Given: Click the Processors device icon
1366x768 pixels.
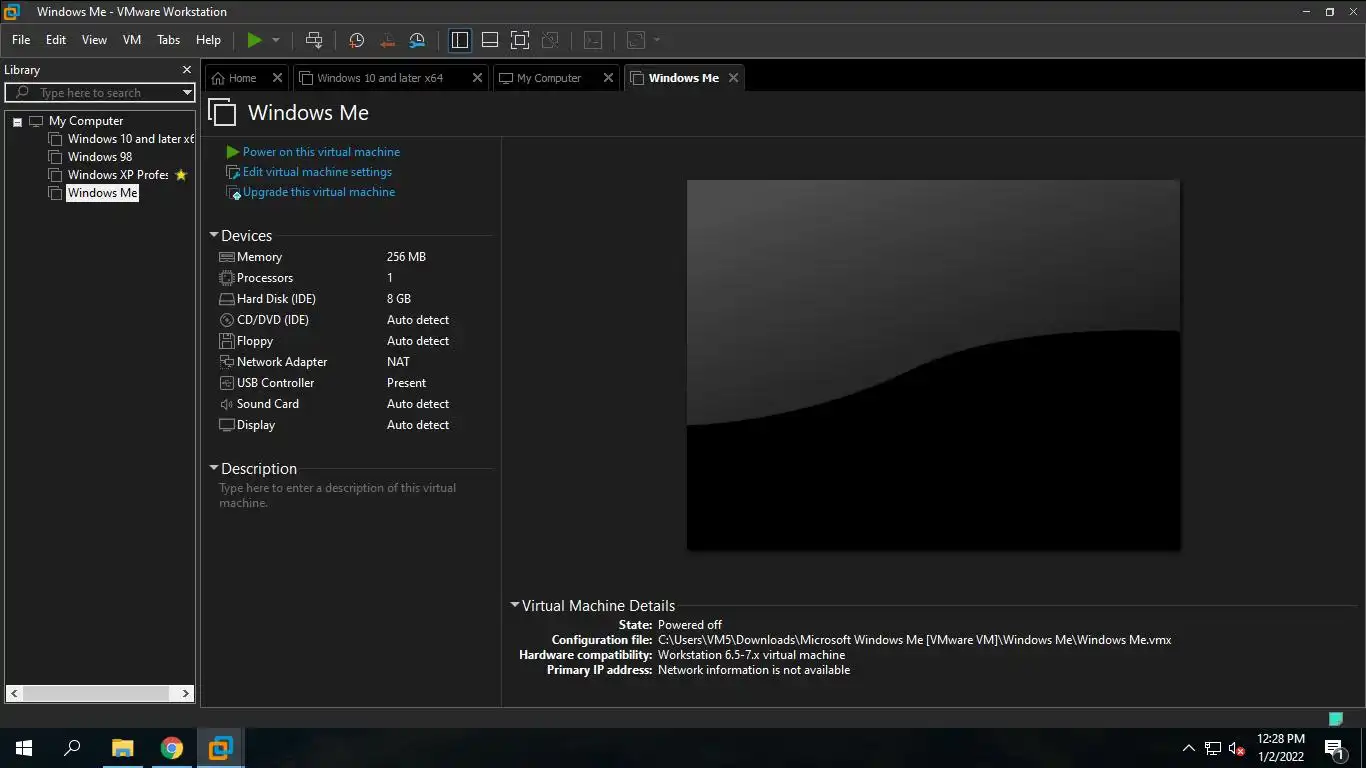Looking at the screenshot, I should [x=227, y=278].
